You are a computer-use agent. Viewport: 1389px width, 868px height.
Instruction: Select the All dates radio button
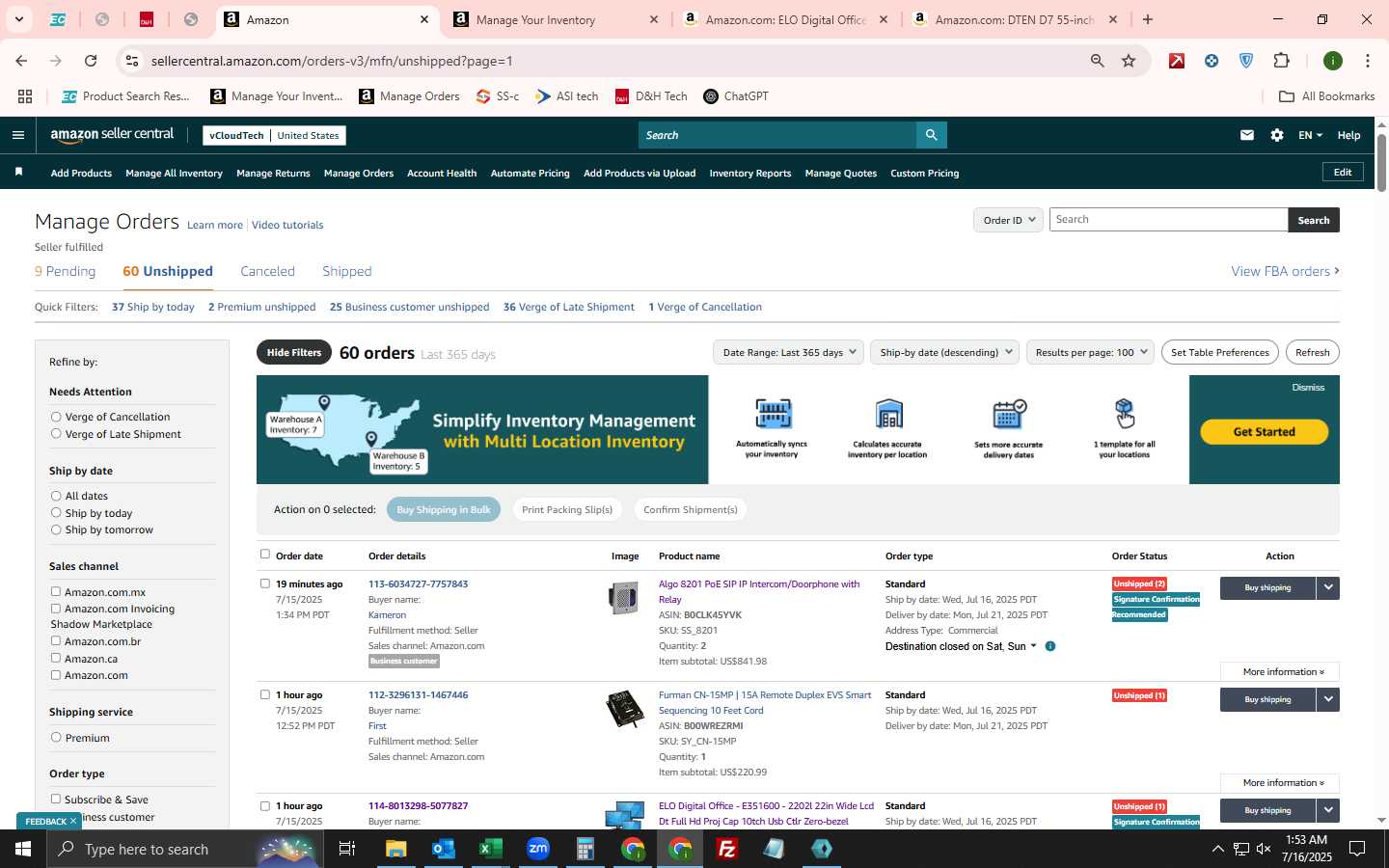click(x=56, y=496)
